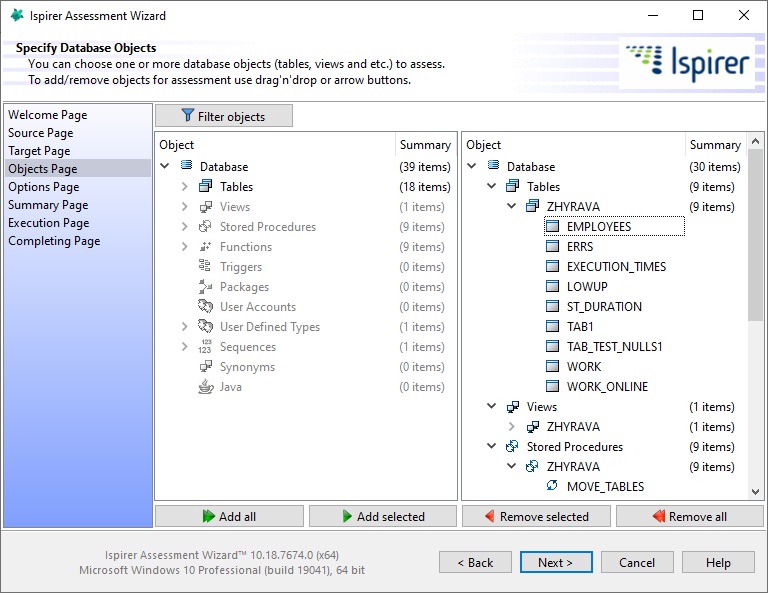
Task: Collapse the right Stored Procedures node
Action: pos(492,446)
